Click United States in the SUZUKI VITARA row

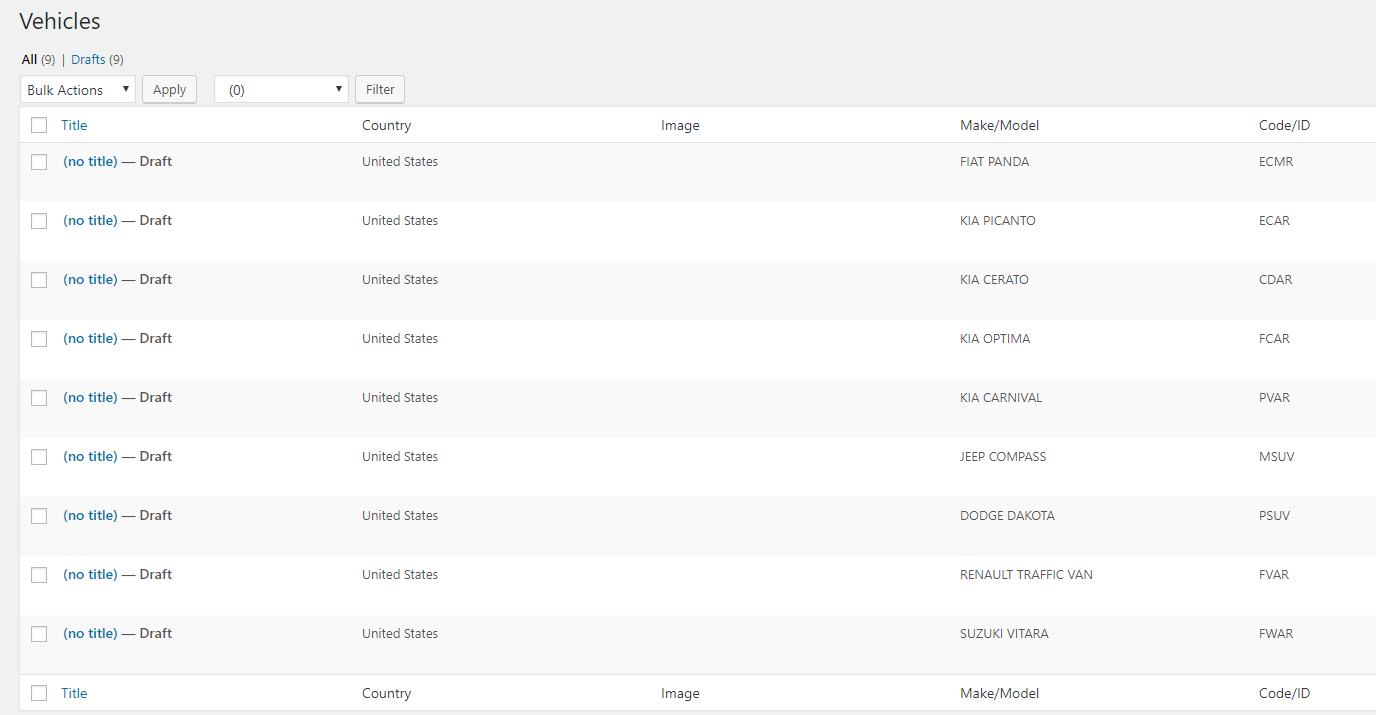[400, 633]
